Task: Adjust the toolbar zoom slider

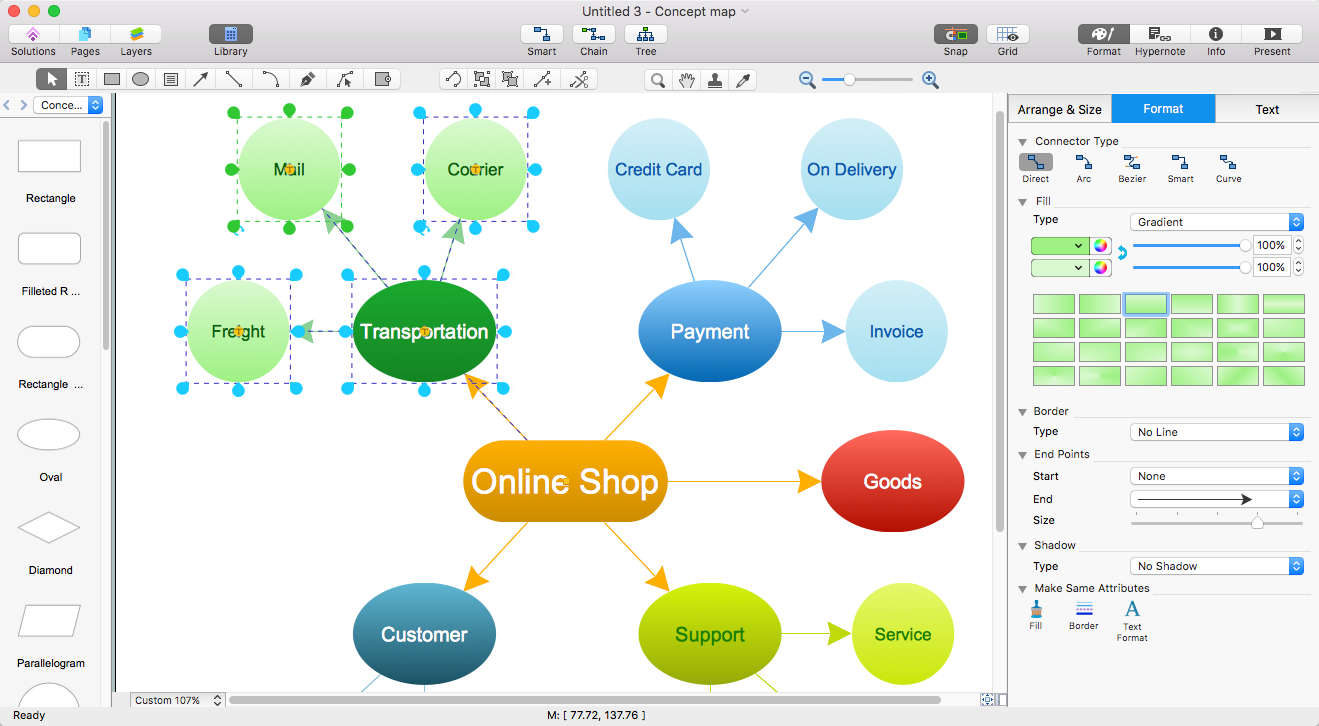Action: point(849,80)
